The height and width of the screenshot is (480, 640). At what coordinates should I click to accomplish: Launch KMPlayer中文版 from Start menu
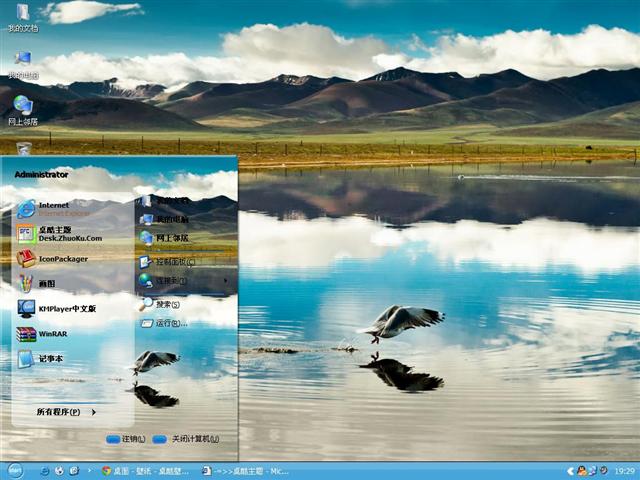(56, 309)
